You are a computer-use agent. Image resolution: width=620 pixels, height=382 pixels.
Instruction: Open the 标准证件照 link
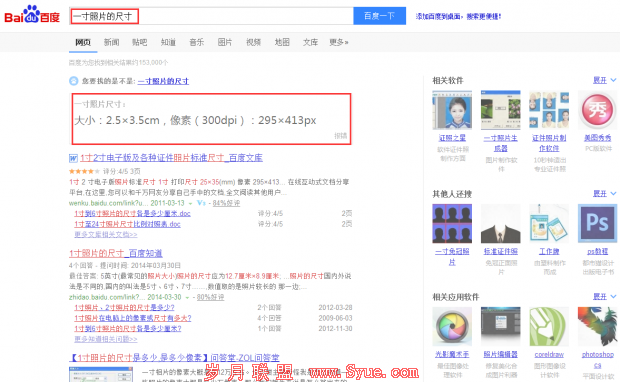(x=501, y=252)
